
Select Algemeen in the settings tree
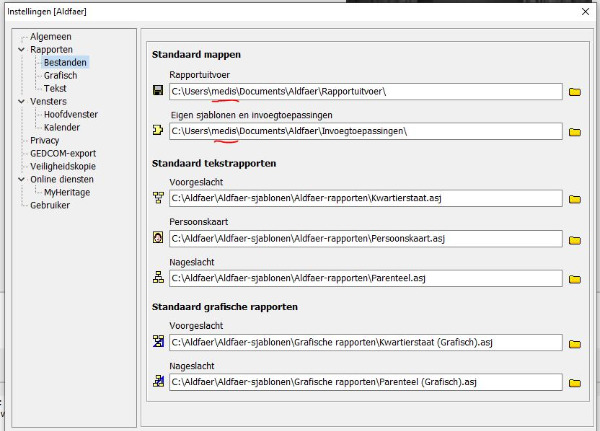[50, 36]
